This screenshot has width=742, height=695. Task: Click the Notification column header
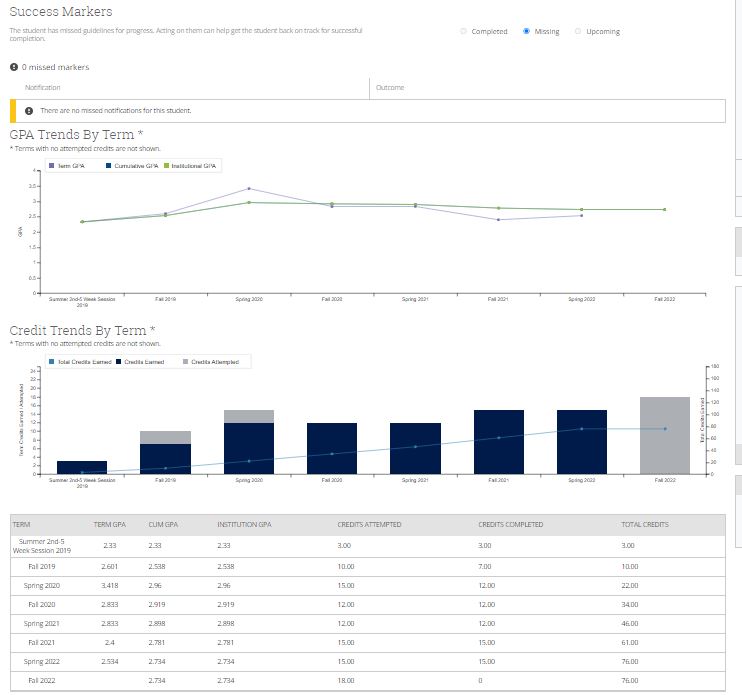point(43,88)
